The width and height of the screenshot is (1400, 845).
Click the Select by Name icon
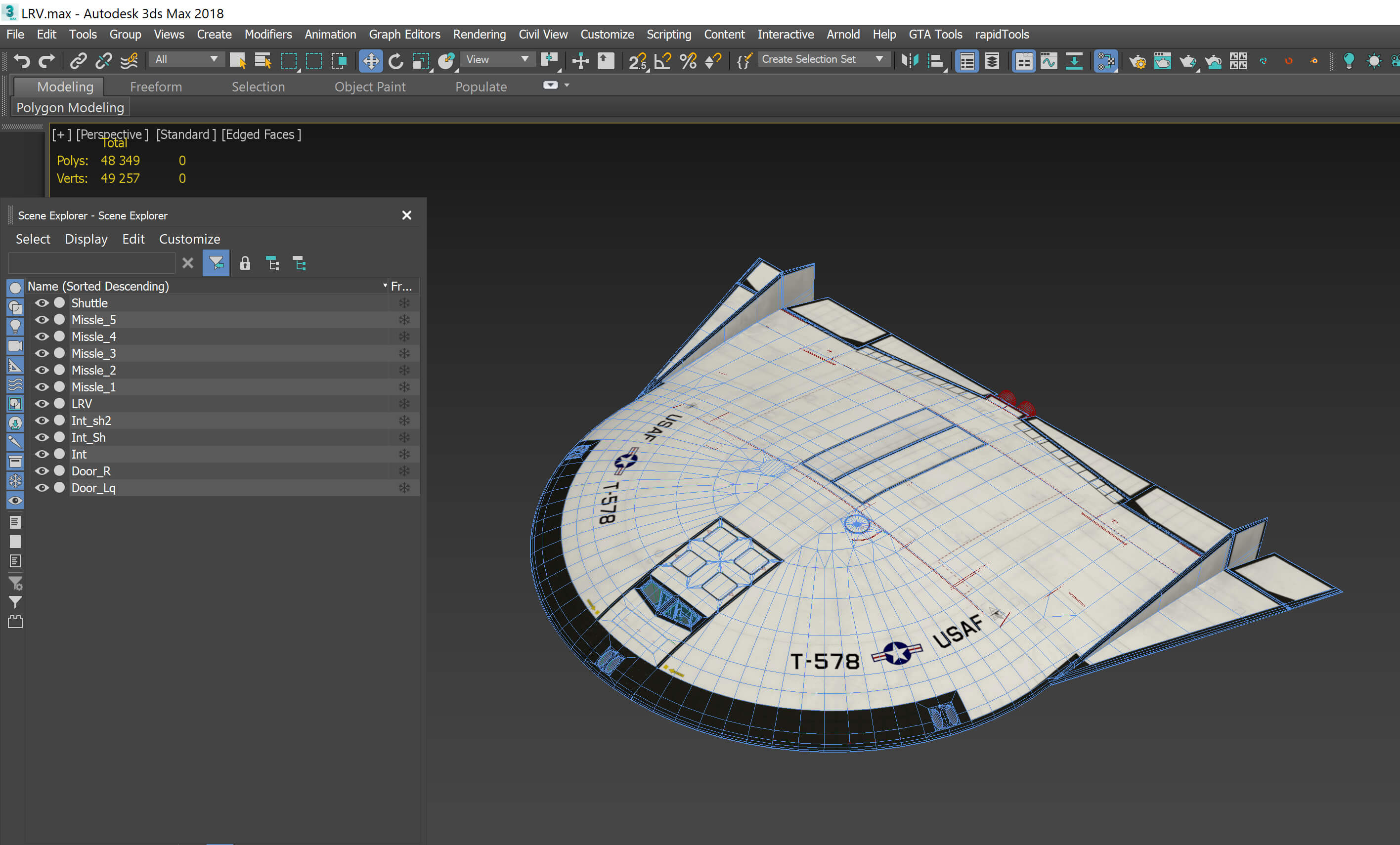coord(262,61)
